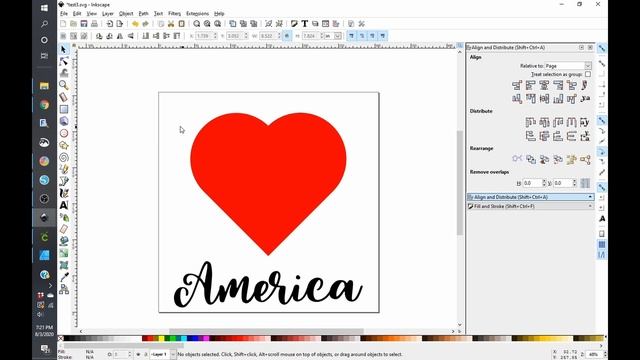Open the Filters menu
Screen dimensions: 640x360
(174, 13)
